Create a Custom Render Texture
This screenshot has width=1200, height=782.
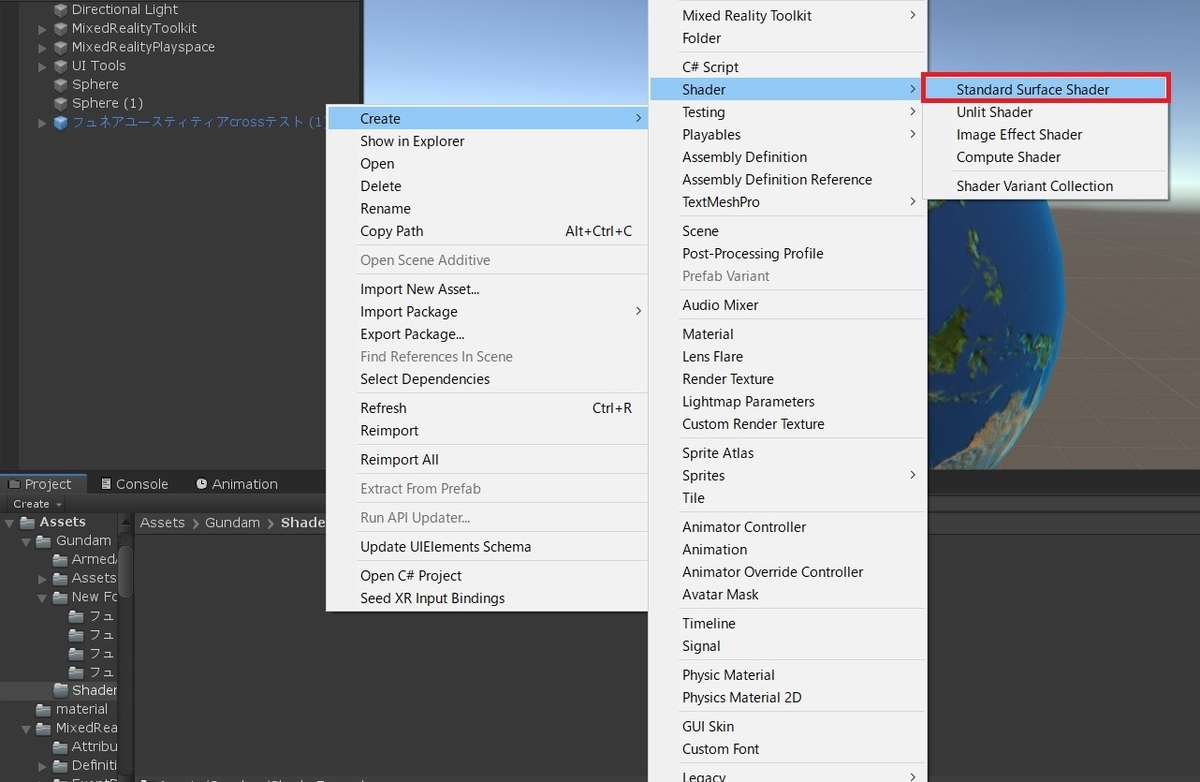tap(788, 424)
